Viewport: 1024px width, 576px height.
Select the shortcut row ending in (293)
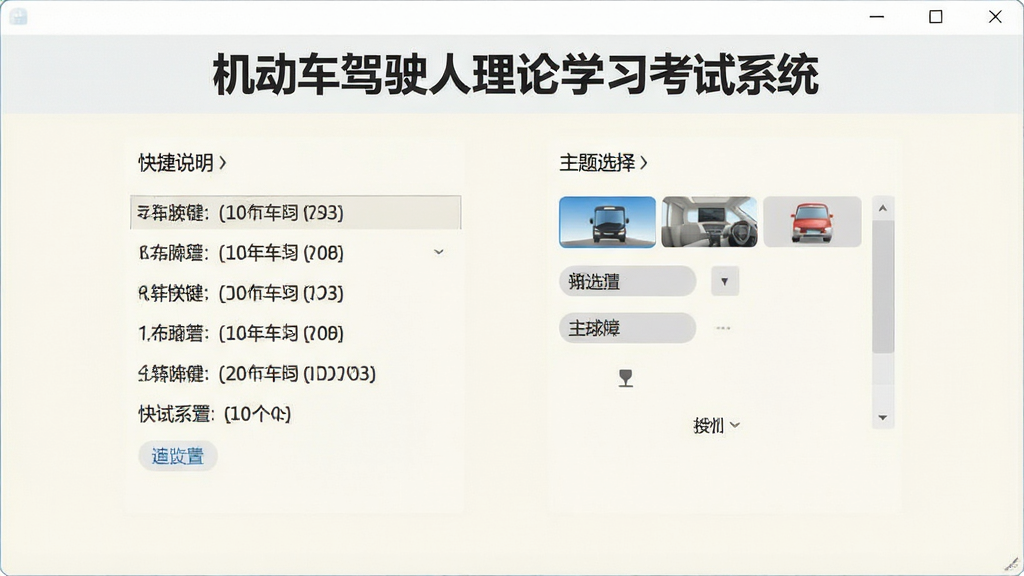tap(296, 212)
